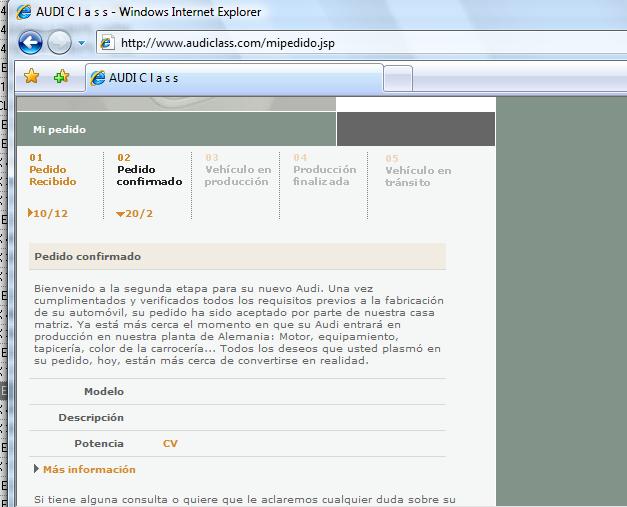Click the window title AUDI Class text
Image resolution: width=627 pixels, height=507 pixels.
[x=148, y=12]
